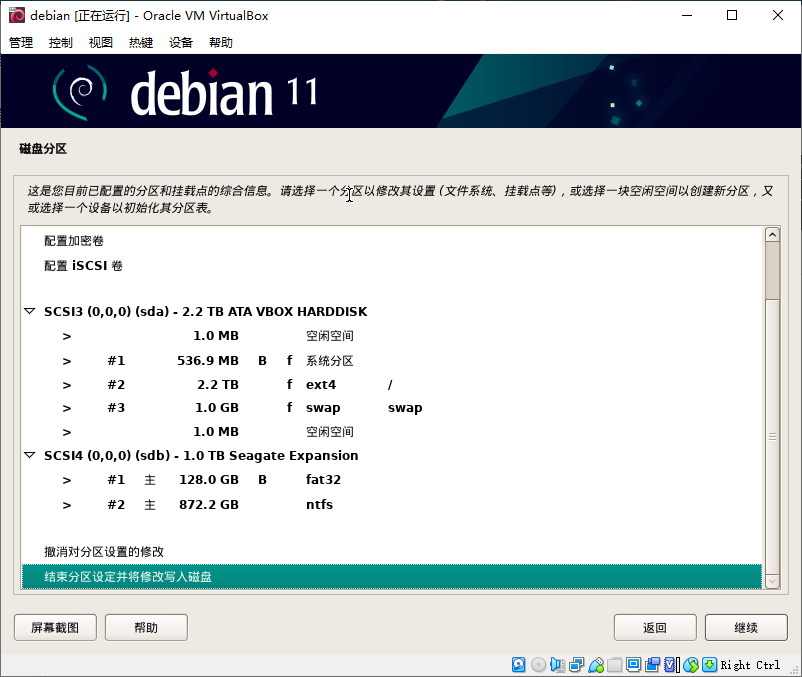Click the mouse integration status icon

(x=690, y=664)
